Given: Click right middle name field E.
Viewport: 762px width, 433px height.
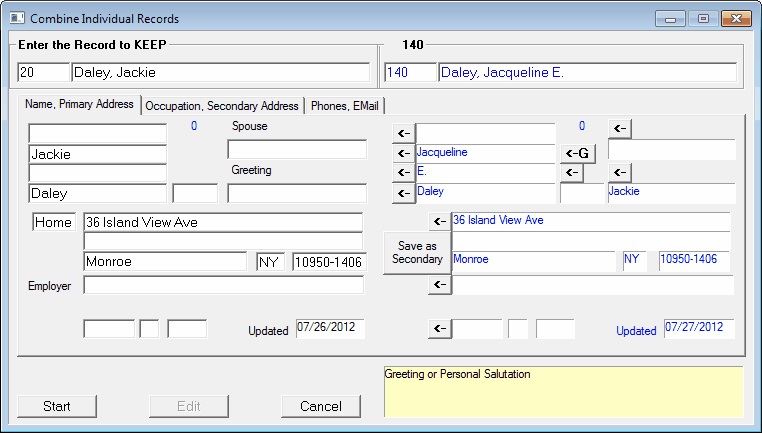Looking at the screenshot, I should 485,173.
